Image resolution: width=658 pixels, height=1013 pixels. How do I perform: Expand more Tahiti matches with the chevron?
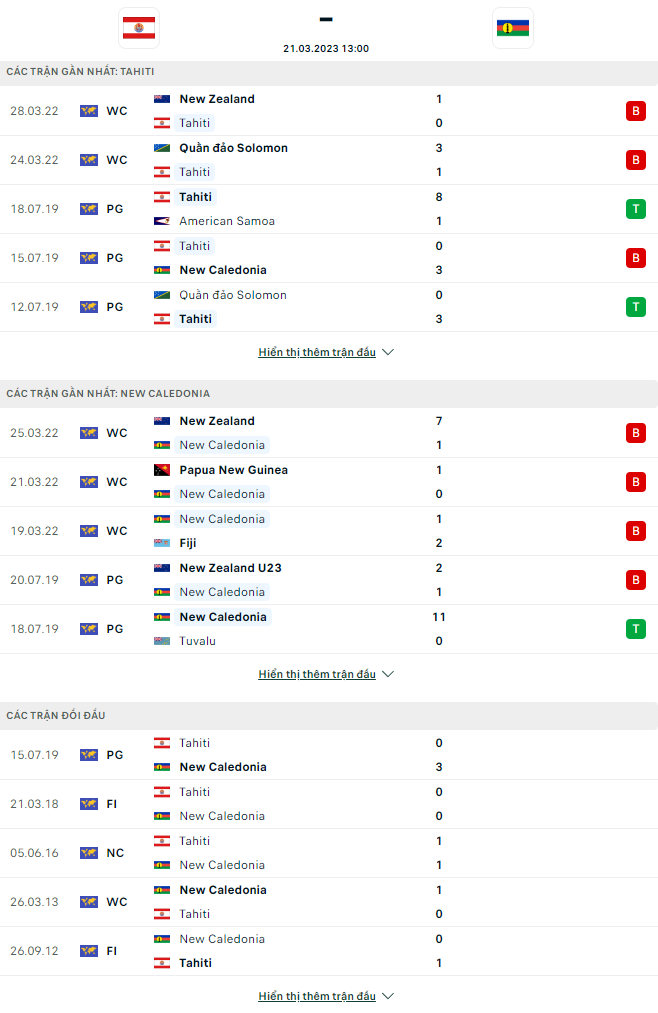[388, 352]
